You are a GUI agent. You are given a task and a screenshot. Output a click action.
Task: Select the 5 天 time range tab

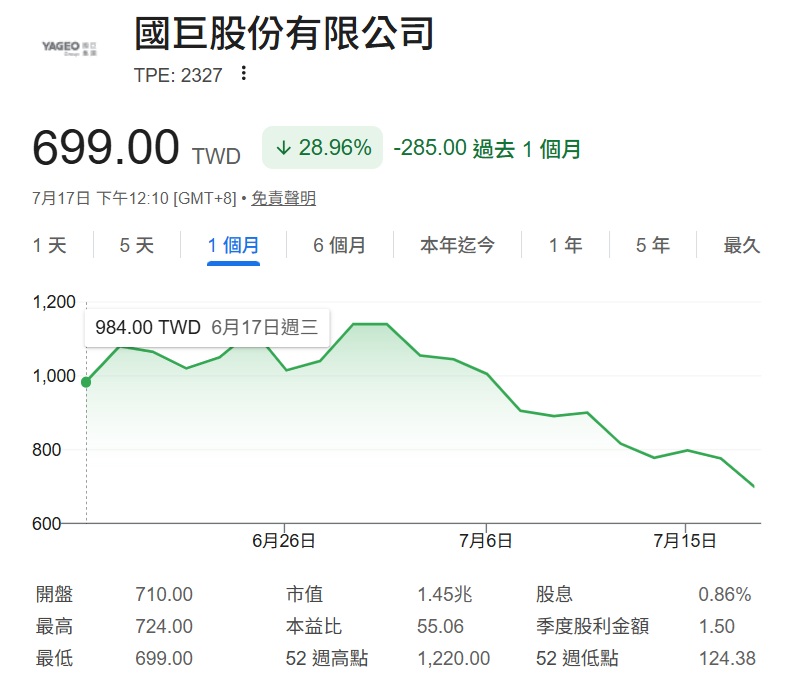pos(136,246)
